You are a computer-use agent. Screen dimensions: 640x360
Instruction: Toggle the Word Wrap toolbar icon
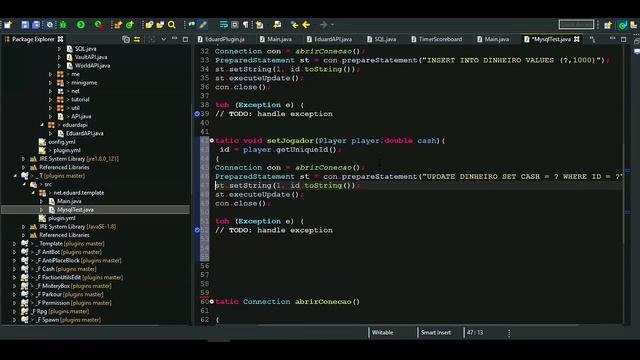(224, 25)
